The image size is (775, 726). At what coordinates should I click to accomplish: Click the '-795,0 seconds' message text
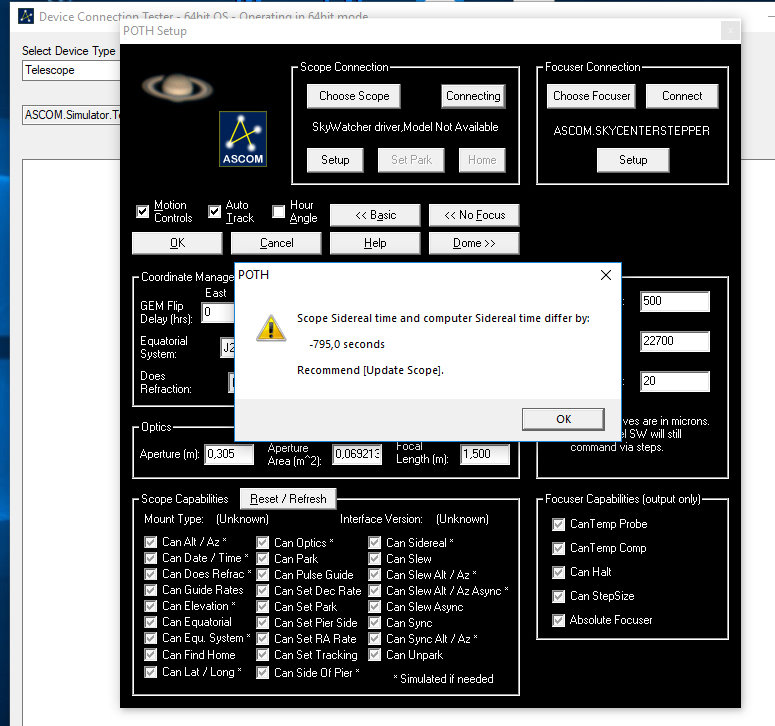click(347, 344)
